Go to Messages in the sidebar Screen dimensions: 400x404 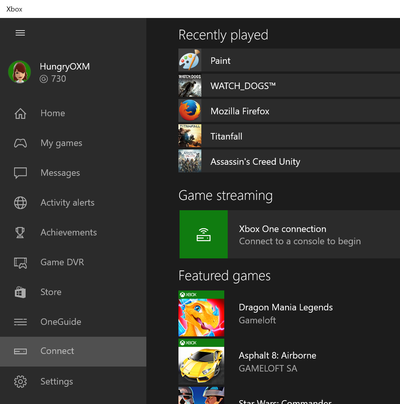[x=73, y=173]
